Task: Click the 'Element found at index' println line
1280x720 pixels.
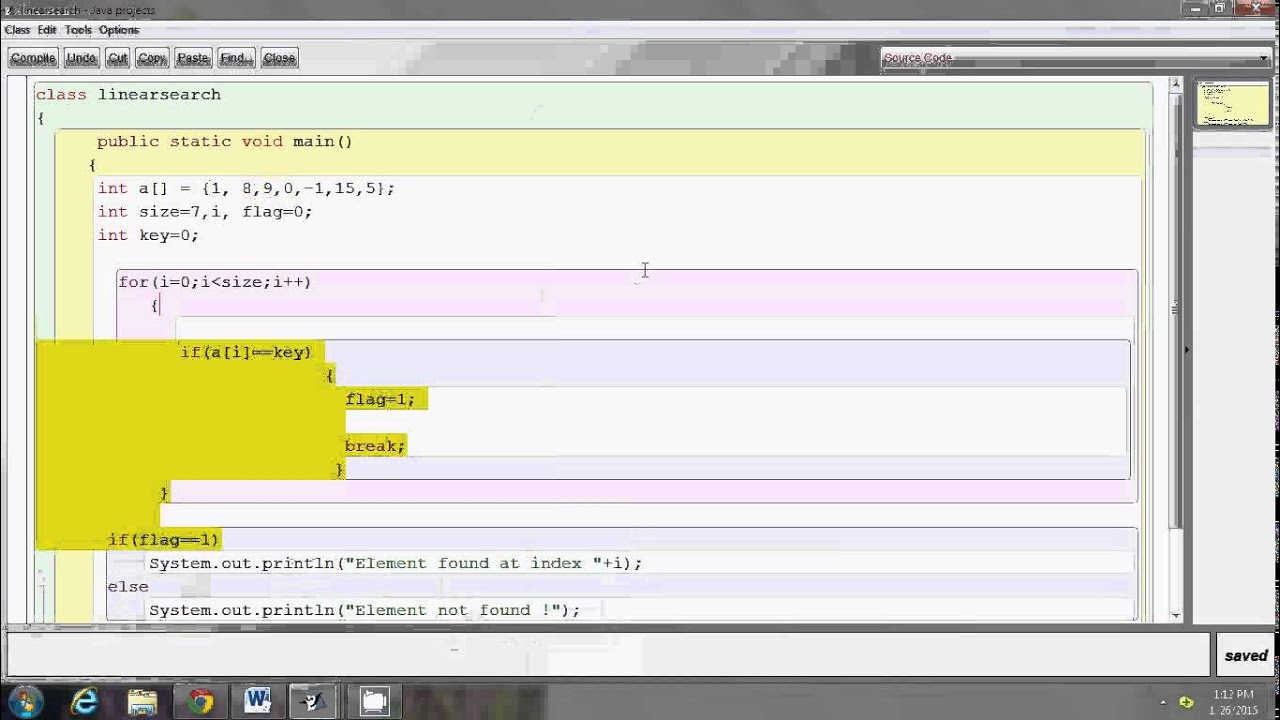Action: 395,563
